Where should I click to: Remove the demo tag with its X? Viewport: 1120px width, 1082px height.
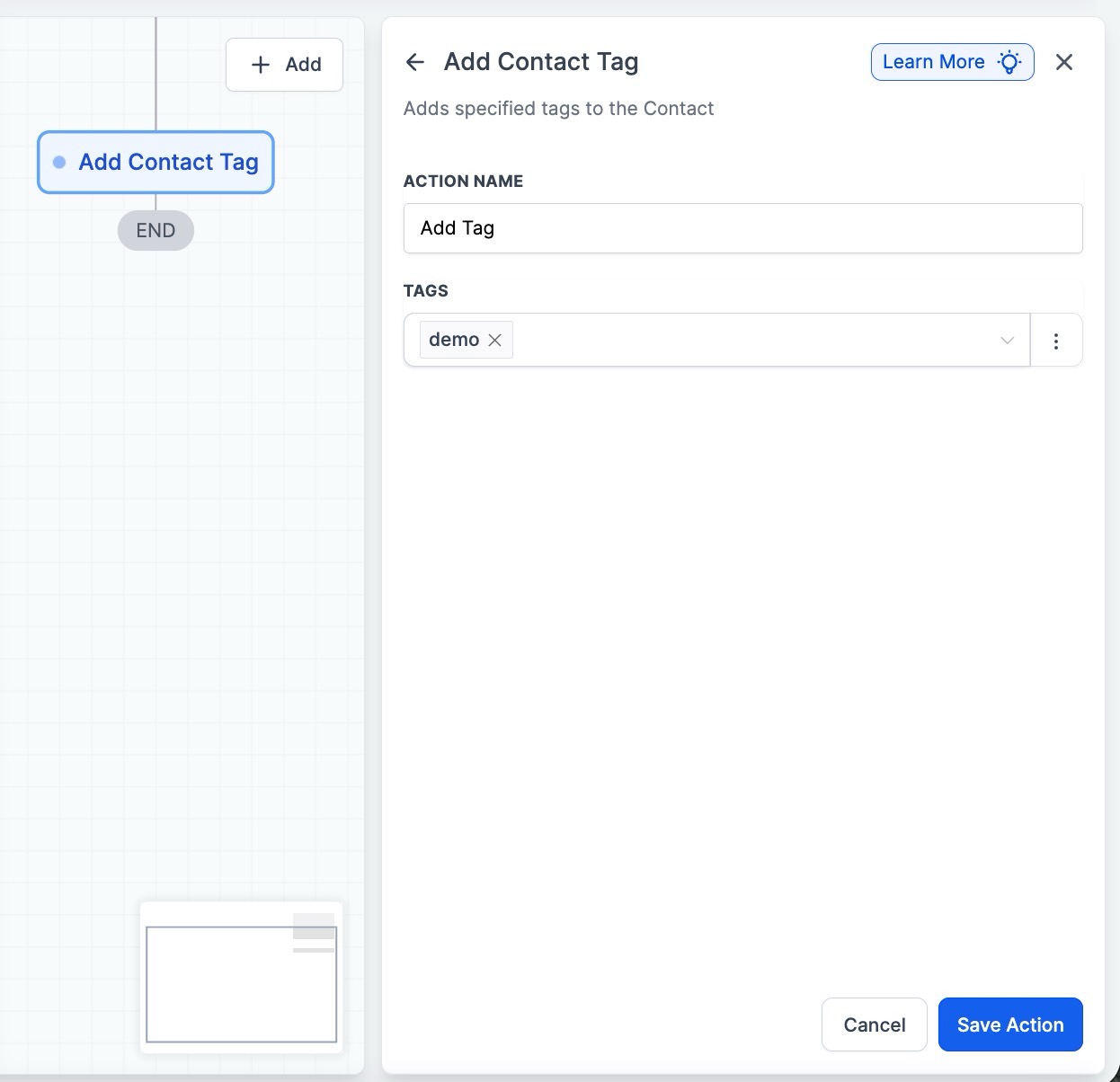(x=494, y=340)
